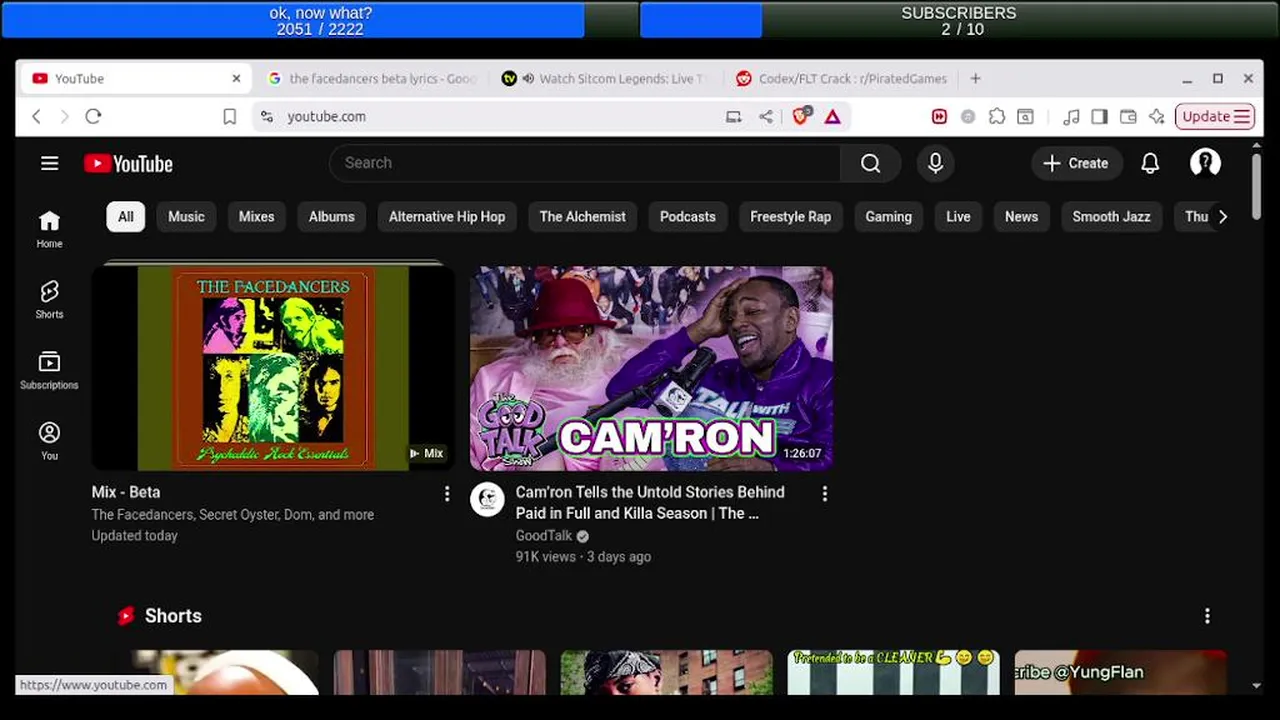Select the Mixes filter chip
Viewport: 1280px width, 720px height.
256,217
